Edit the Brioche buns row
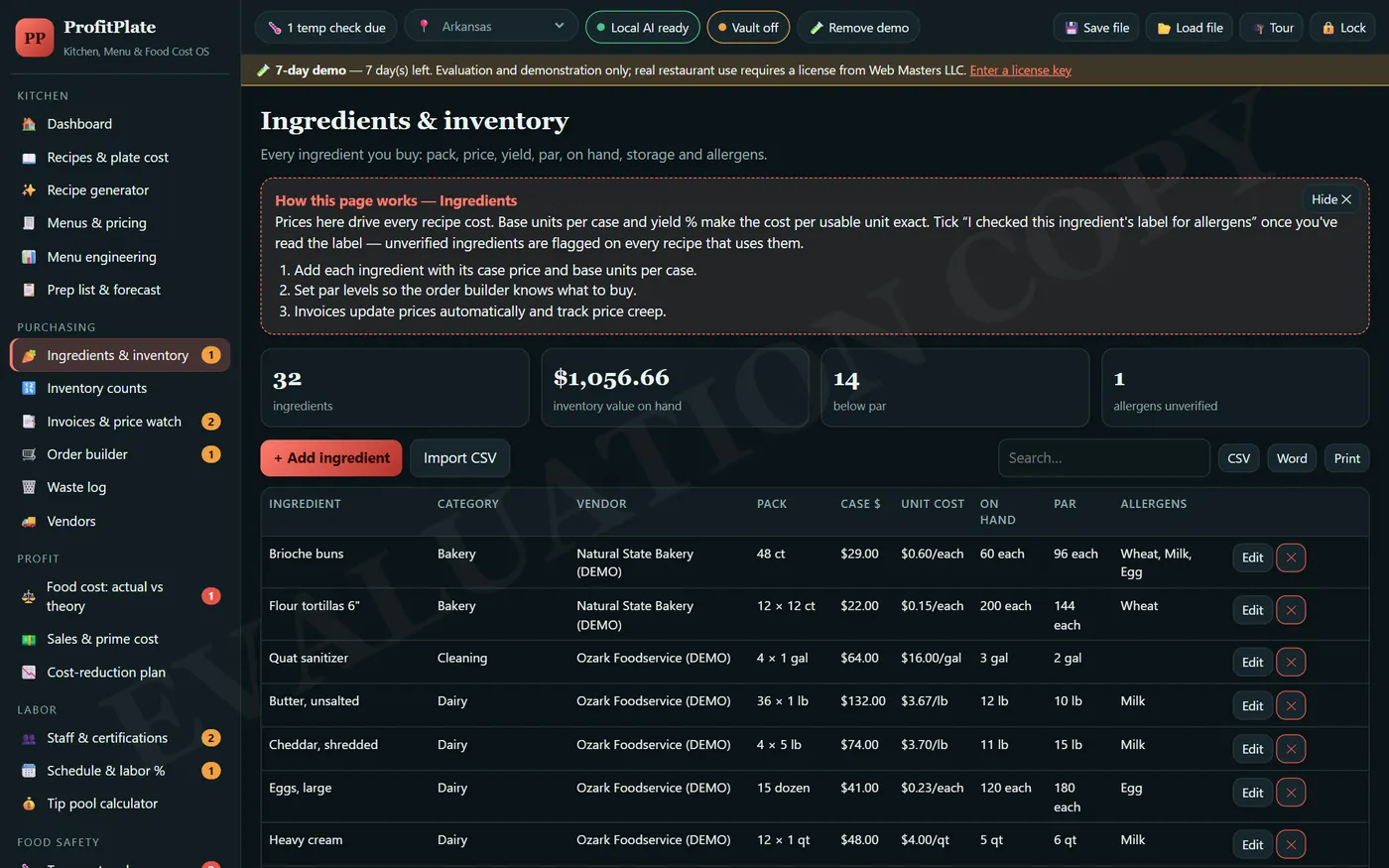Screen dimensions: 1389x868 point(1252,558)
